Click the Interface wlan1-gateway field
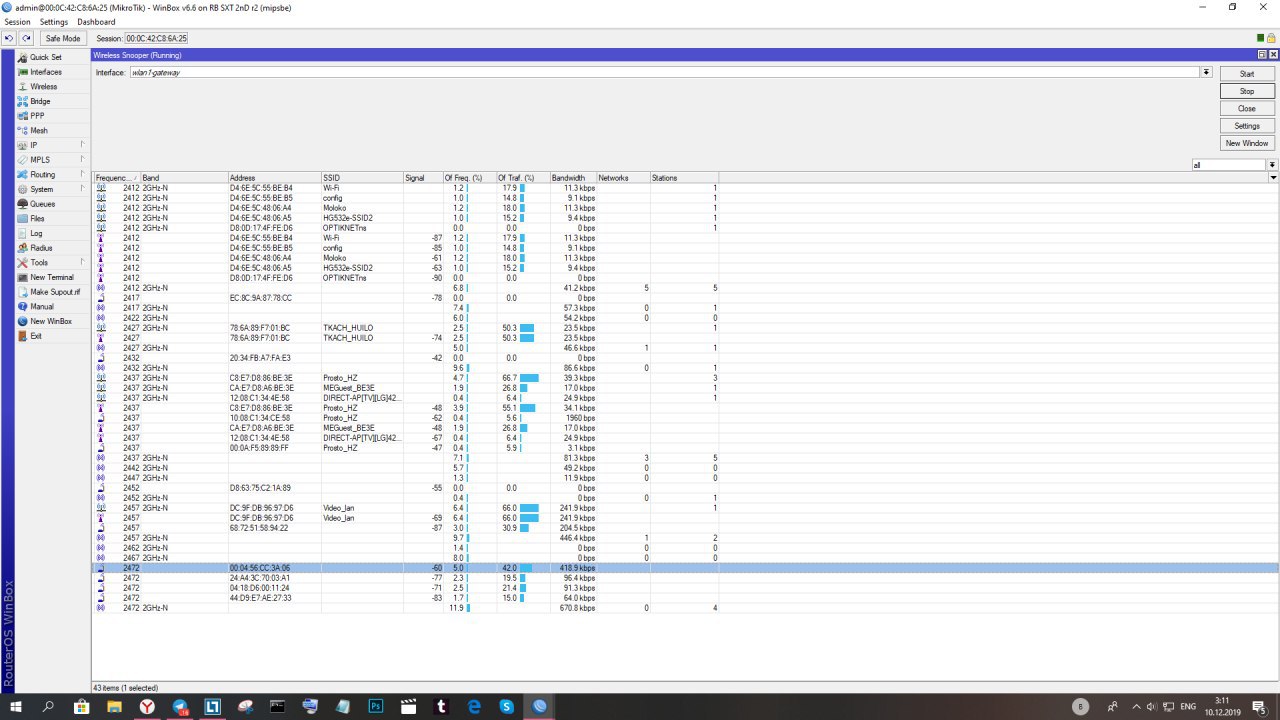This screenshot has height=720, width=1280. click(664, 72)
